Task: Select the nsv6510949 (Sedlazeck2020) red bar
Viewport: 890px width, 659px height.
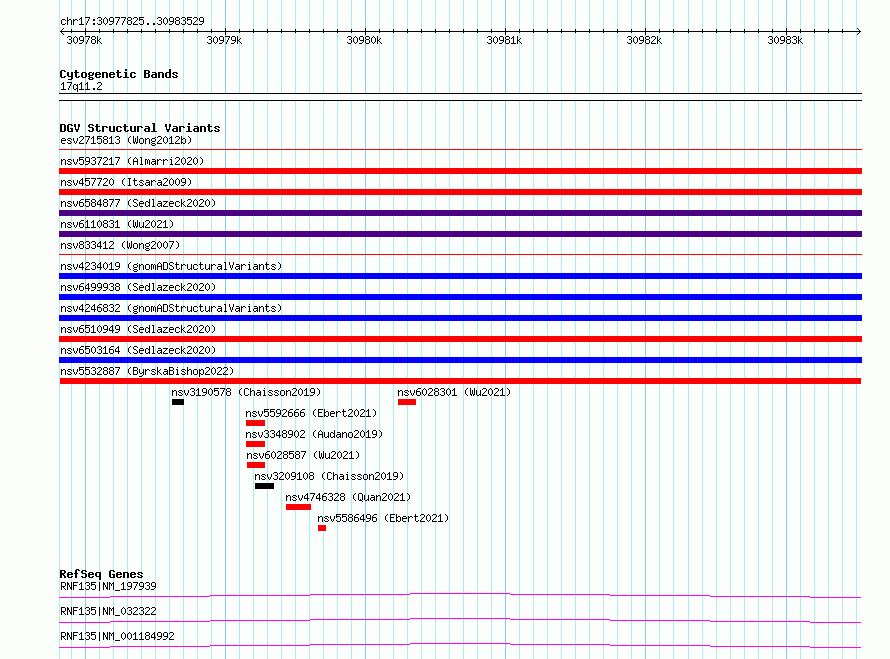Action: pyautogui.click(x=460, y=339)
